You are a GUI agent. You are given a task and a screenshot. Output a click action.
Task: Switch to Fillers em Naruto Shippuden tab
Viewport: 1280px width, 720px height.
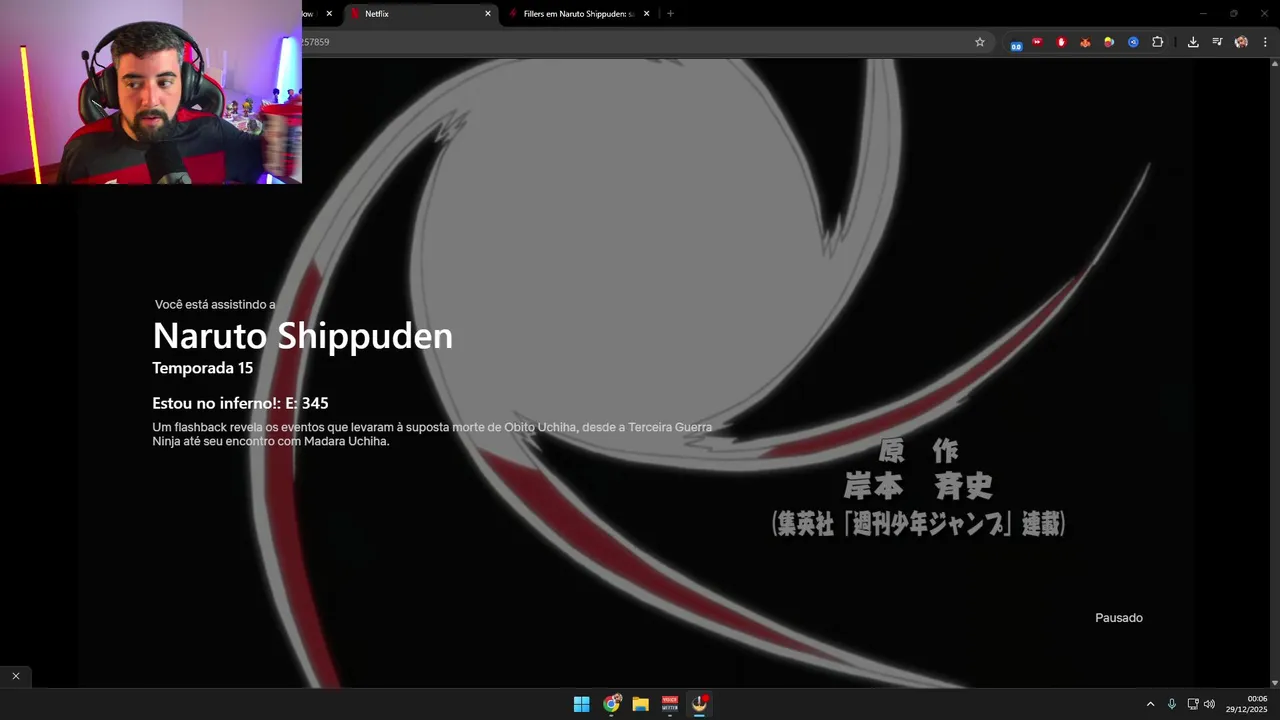pos(577,14)
